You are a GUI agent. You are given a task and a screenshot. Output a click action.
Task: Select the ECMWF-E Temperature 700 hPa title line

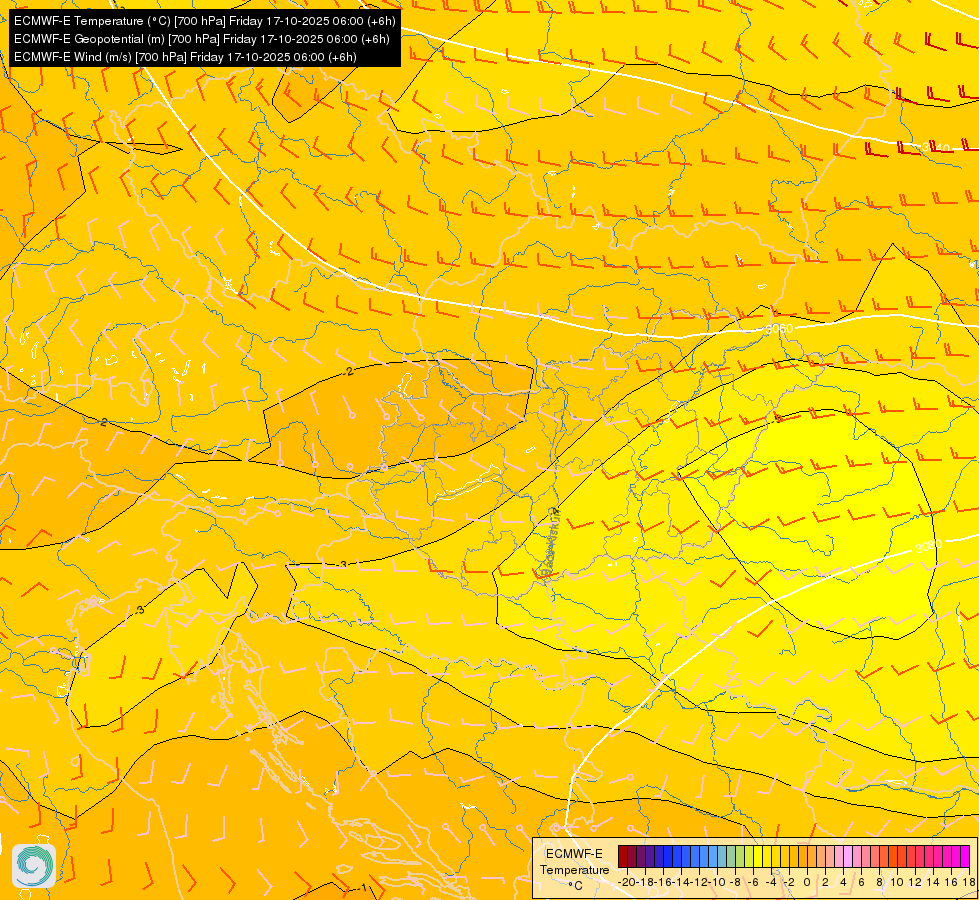pos(205,21)
